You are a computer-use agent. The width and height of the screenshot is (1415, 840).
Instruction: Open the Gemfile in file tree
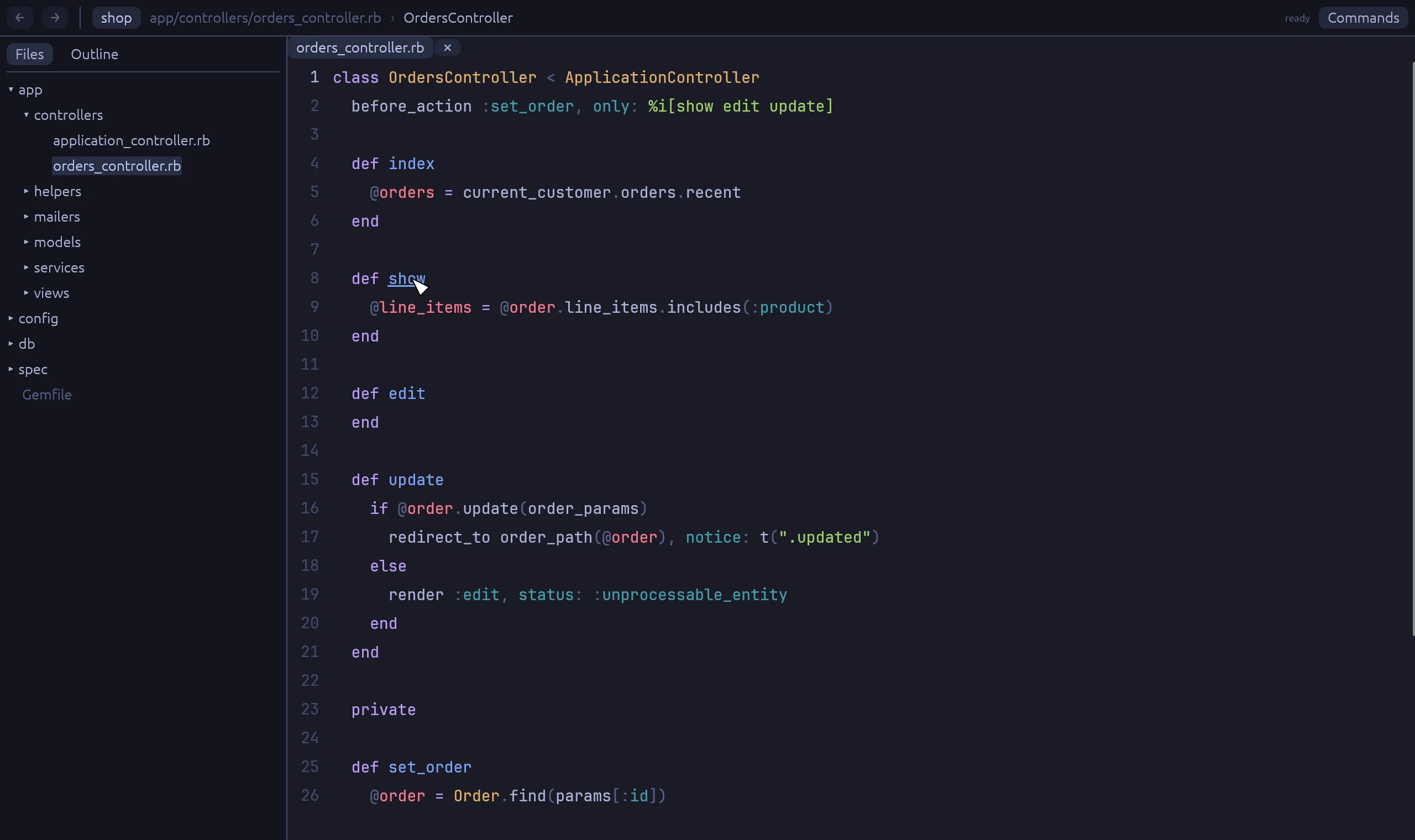47,395
